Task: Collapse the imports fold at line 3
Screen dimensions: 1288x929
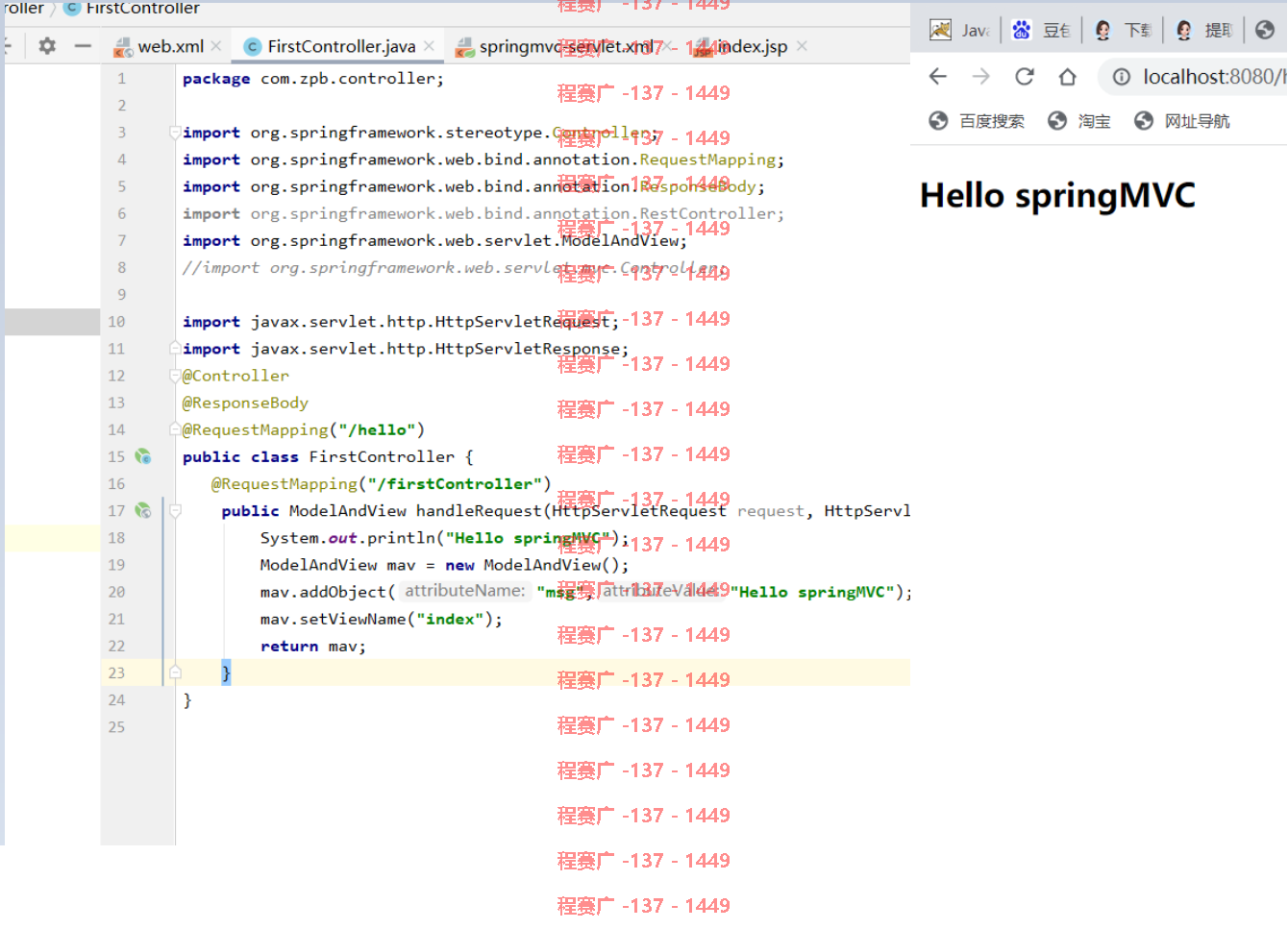Action: (x=175, y=133)
